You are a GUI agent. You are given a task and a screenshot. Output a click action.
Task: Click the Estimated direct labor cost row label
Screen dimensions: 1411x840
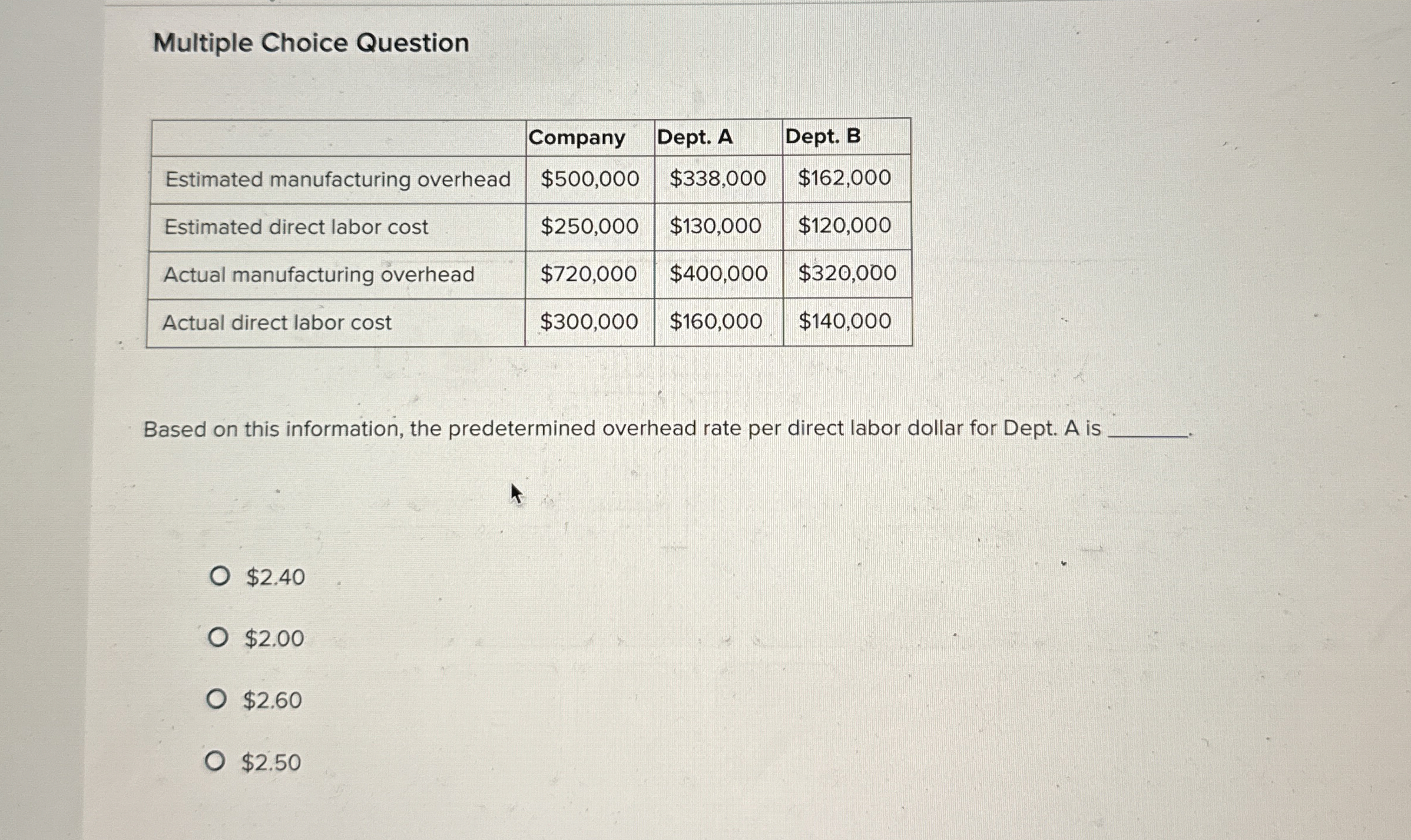tap(296, 227)
